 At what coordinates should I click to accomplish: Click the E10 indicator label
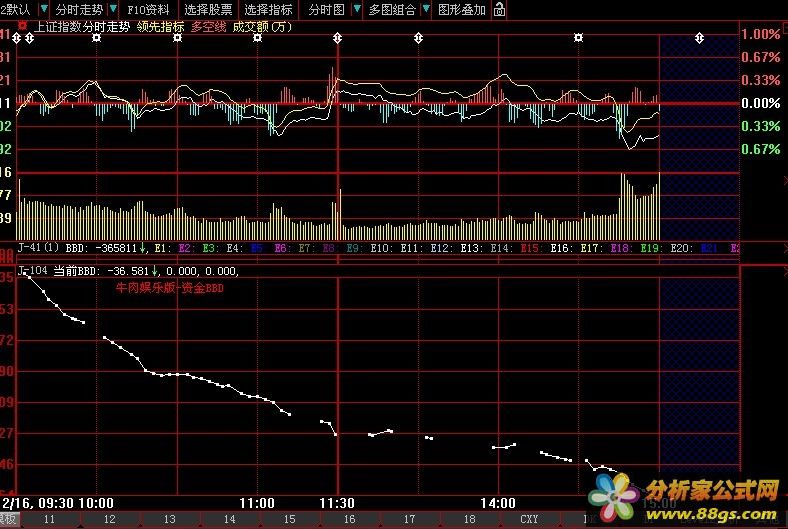point(382,248)
